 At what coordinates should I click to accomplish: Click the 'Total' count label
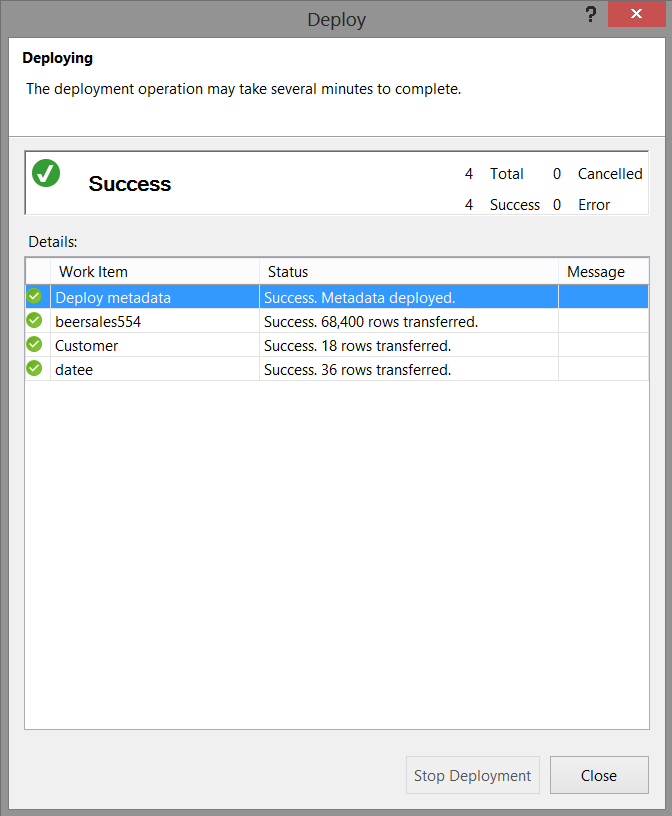506,174
